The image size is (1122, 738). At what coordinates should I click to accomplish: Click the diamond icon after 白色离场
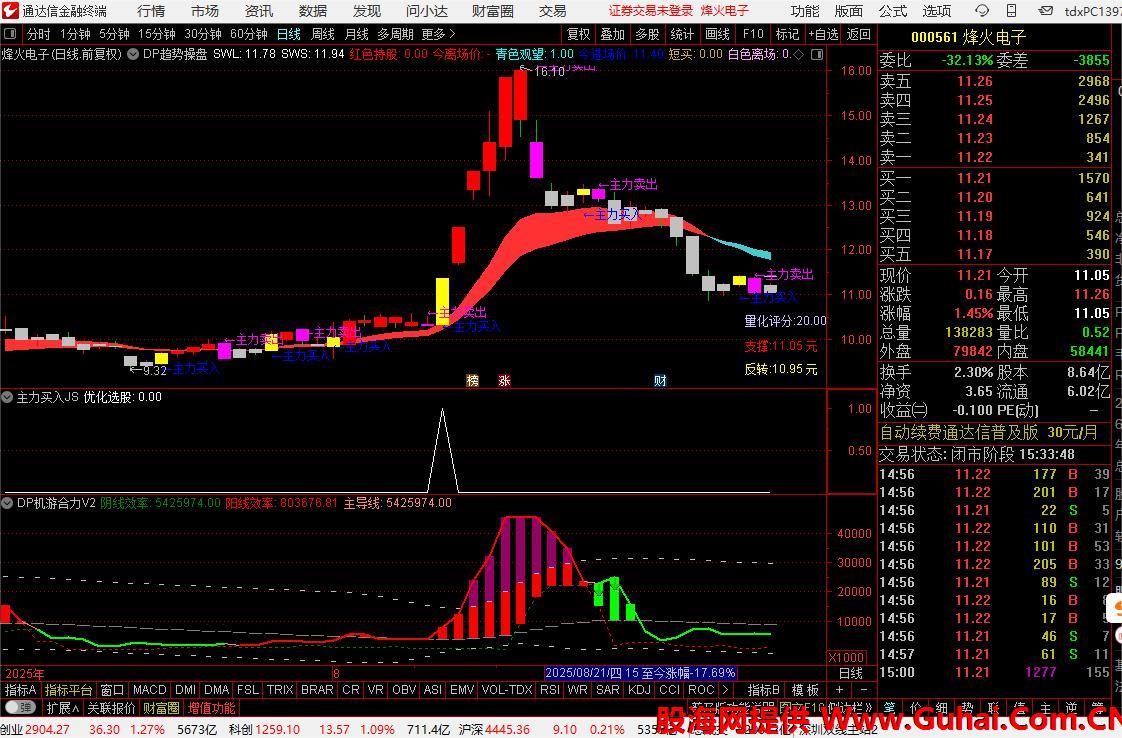point(799,54)
